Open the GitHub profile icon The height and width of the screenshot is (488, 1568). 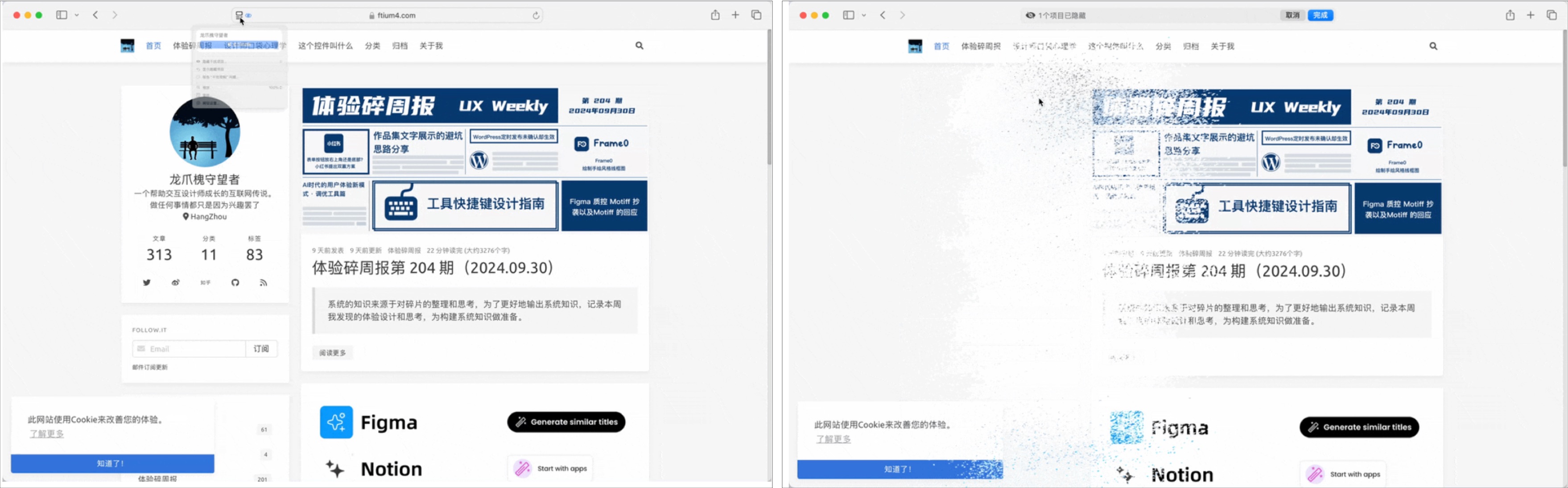pyautogui.click(x=235, y=282)
